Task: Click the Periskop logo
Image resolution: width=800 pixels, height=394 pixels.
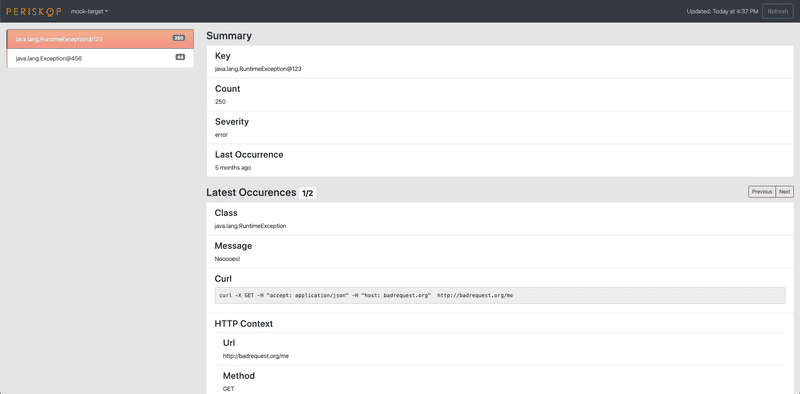Action: [34, 11]
